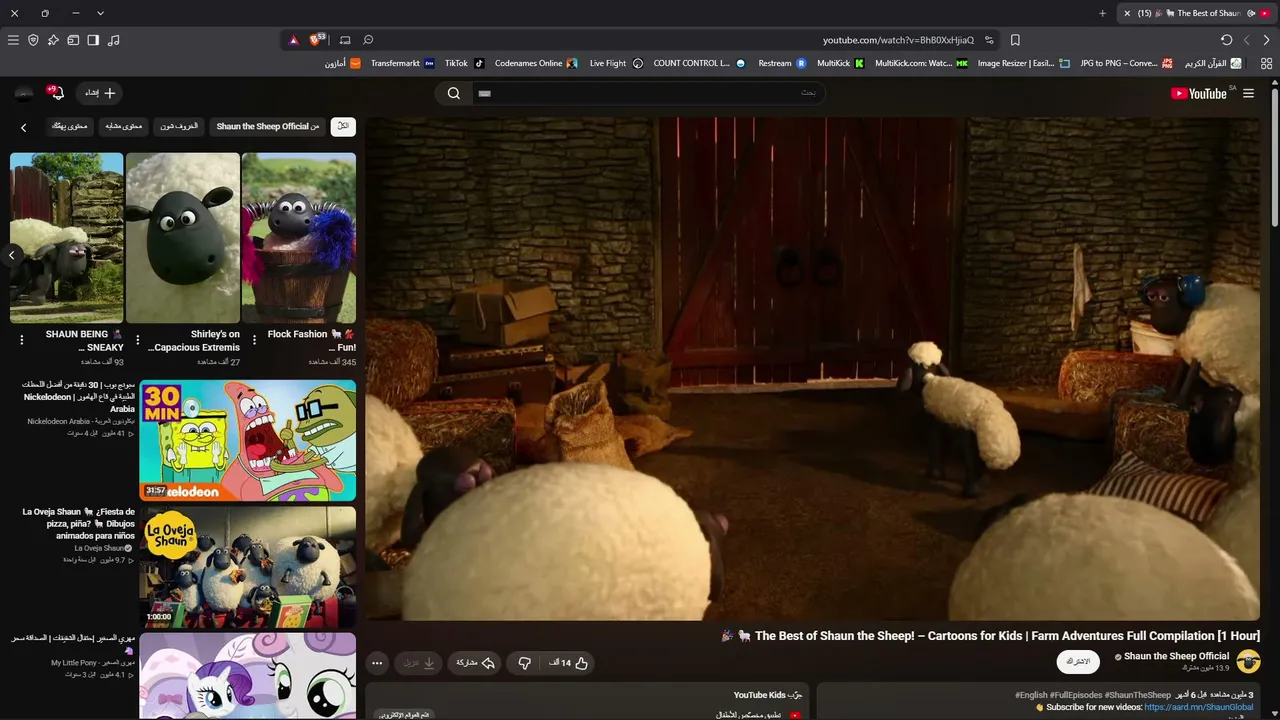
Task: Open the My Little Pony video thumbnail
Action: pyautogui.click(x=248, y=676)
